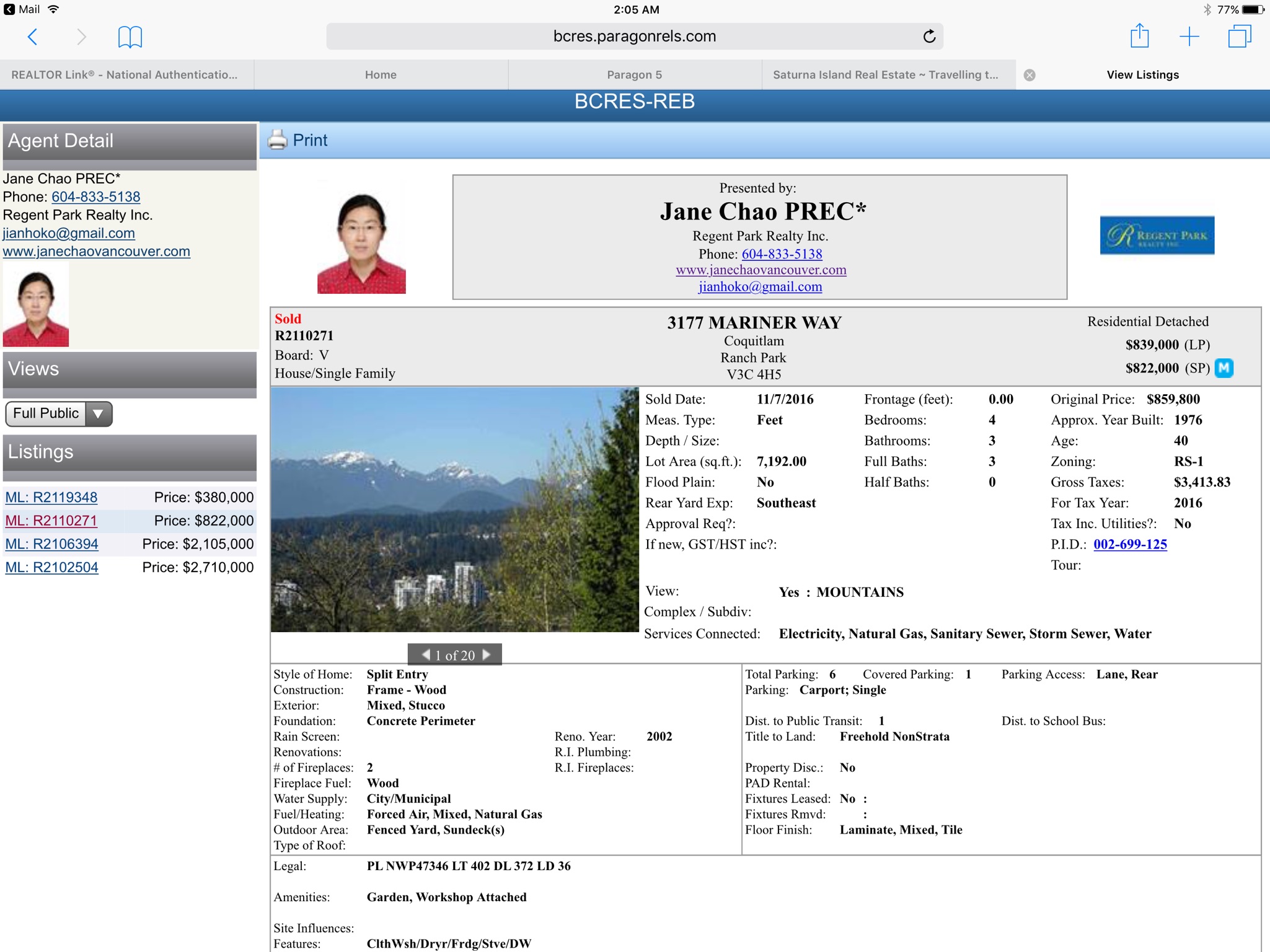The image size is (1270, 952).
Task: Tap Safari's back arrow button
Action: 33,37
